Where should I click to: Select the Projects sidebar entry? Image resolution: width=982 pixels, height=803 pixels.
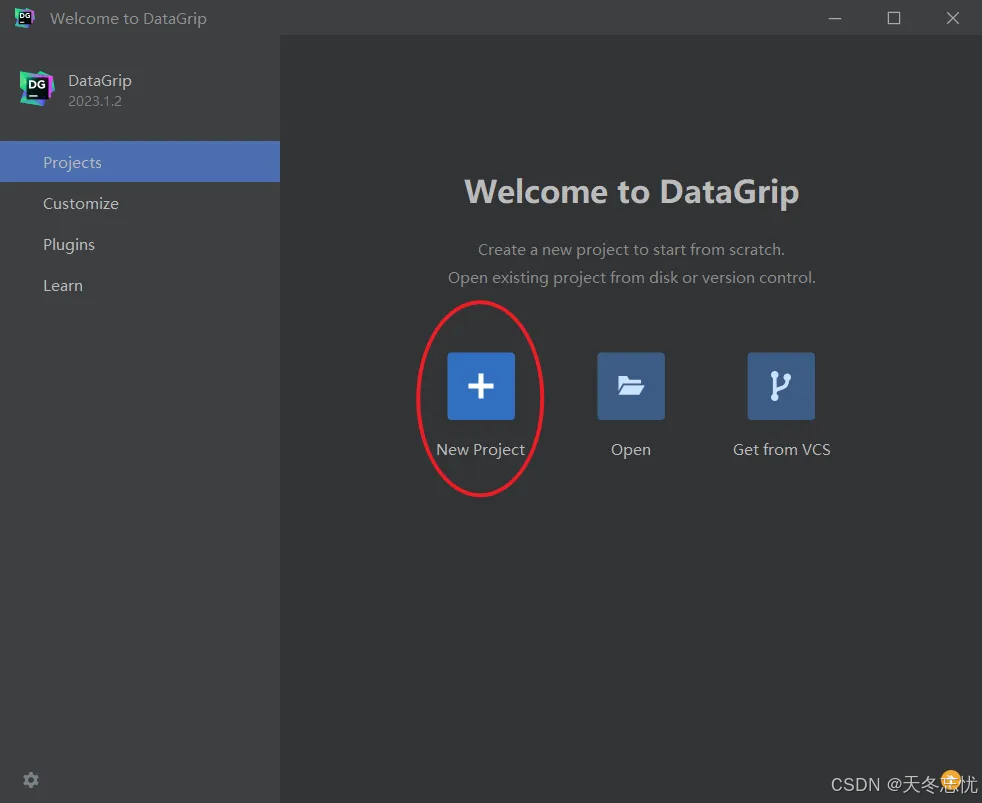tap(72, 161)
